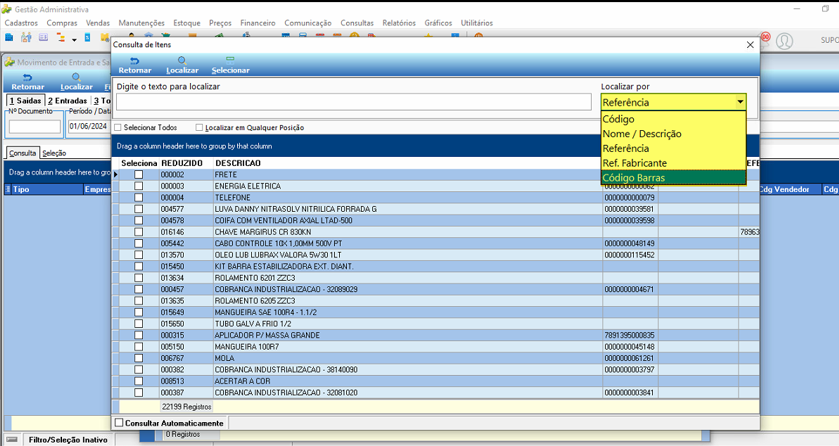Sort by DESCRICAO column header

pos(408,163)
